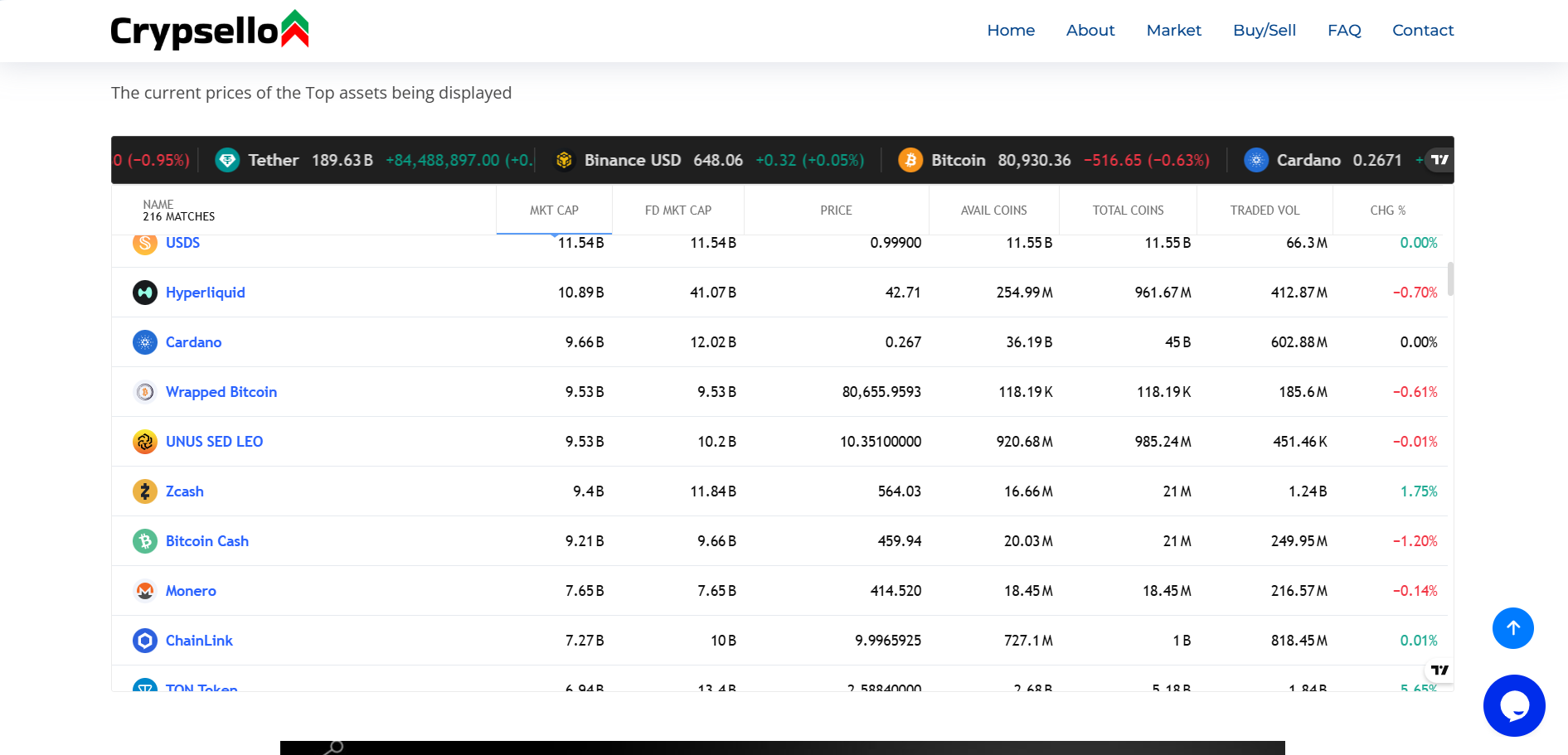Open the About page
This screenshot has height=755, width=1568.
point(1090,31)
